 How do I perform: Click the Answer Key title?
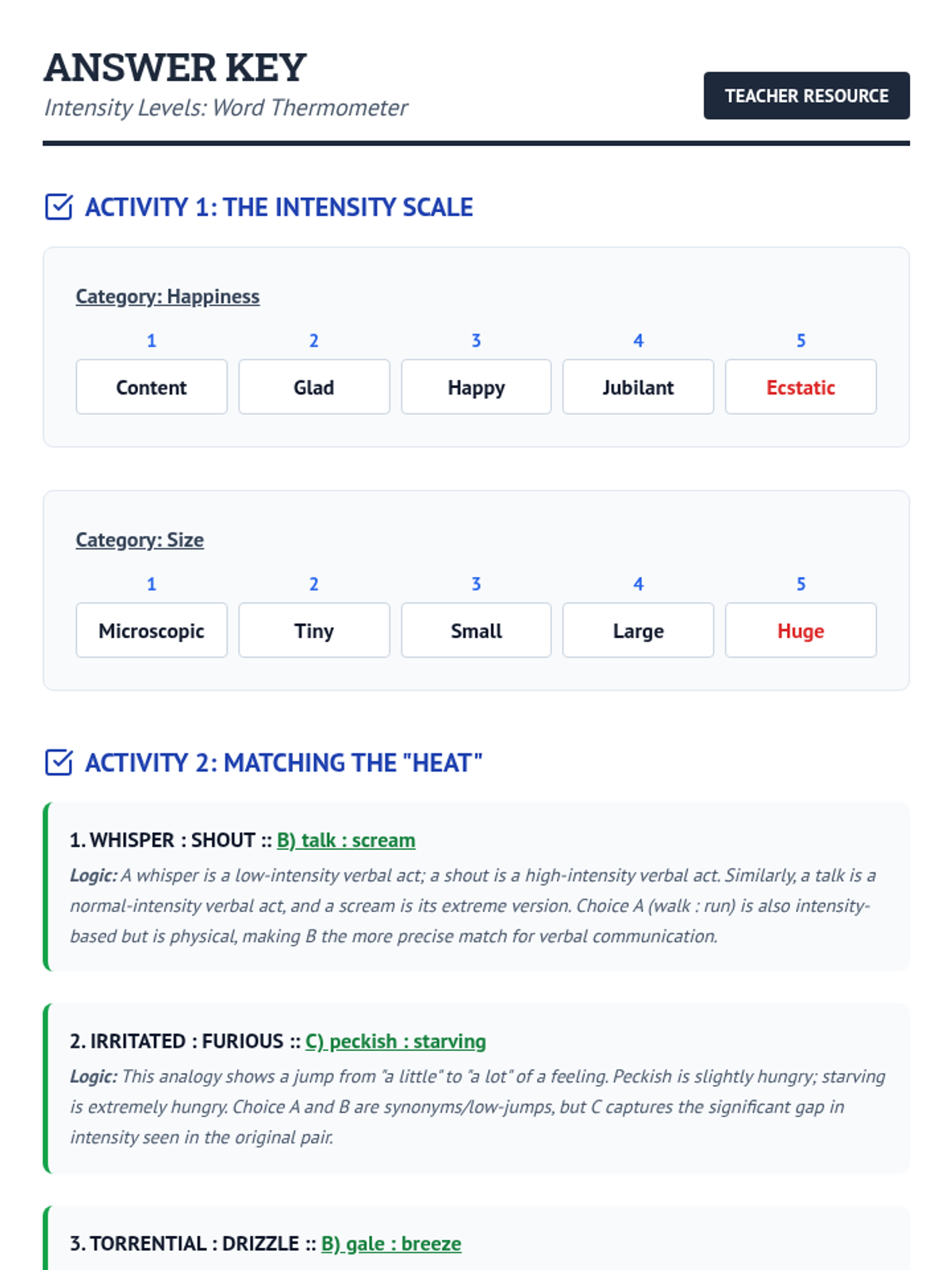click(x=175, y=67)
